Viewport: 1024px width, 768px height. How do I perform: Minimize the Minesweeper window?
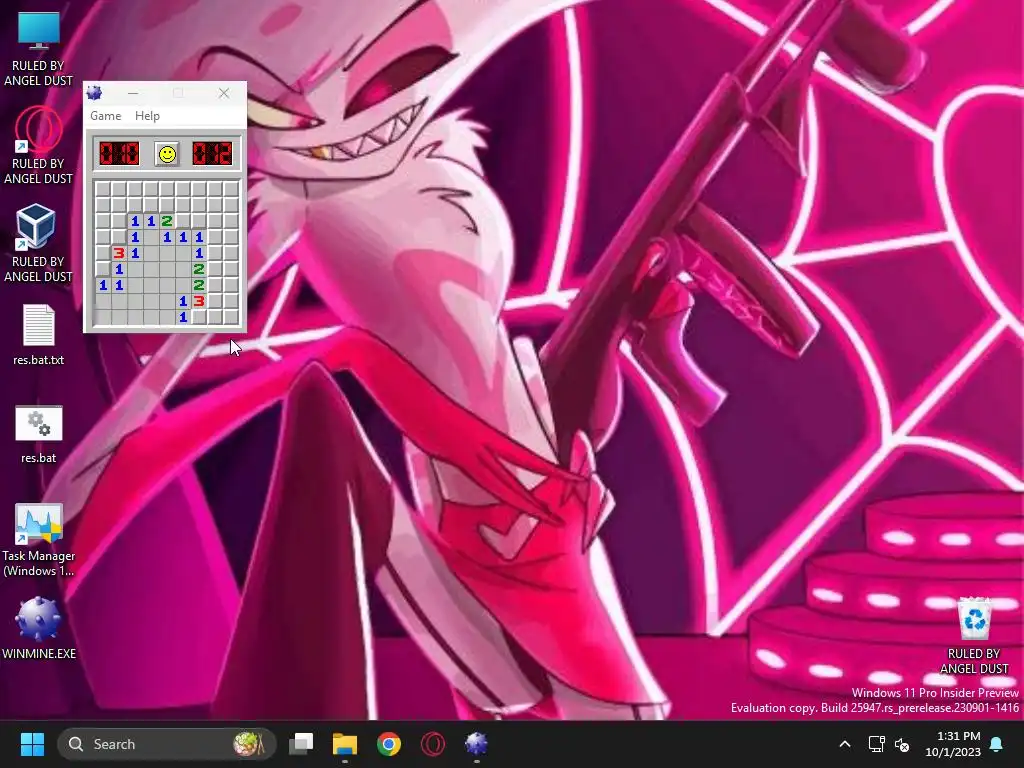click(133, 93)
